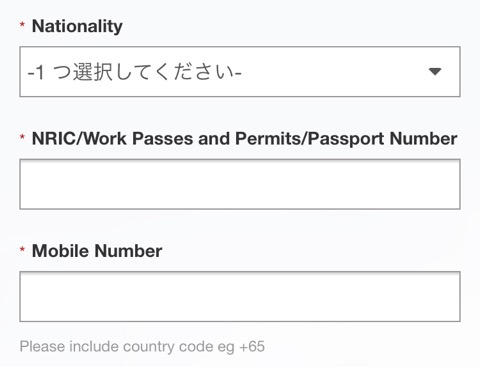
Task: Click the red asterisk beside Nationality
Action: 22,25
